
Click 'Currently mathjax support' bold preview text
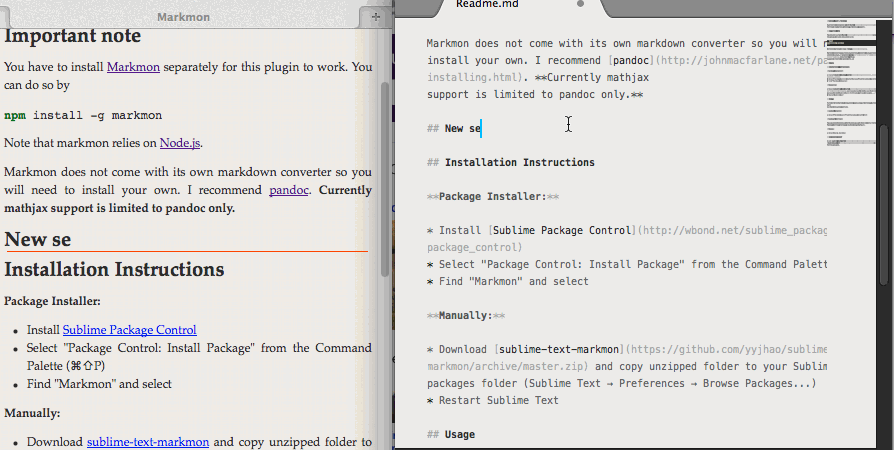(188, 199)
